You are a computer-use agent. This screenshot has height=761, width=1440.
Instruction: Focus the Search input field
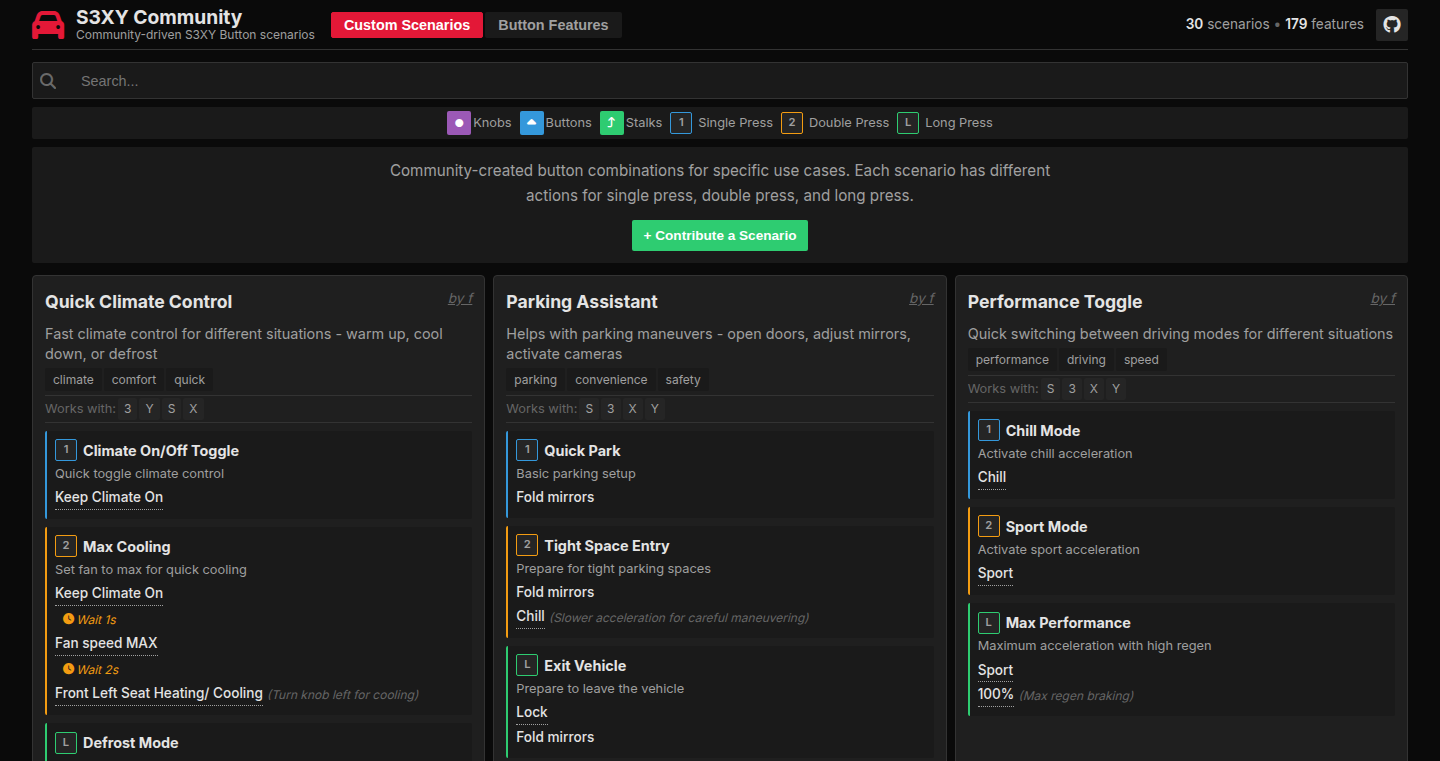pyautogui.click(x=720, y=81)
